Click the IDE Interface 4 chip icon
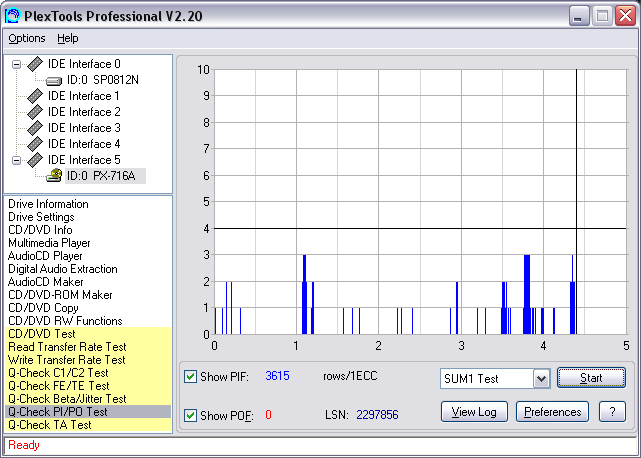 tap(35, 144)
